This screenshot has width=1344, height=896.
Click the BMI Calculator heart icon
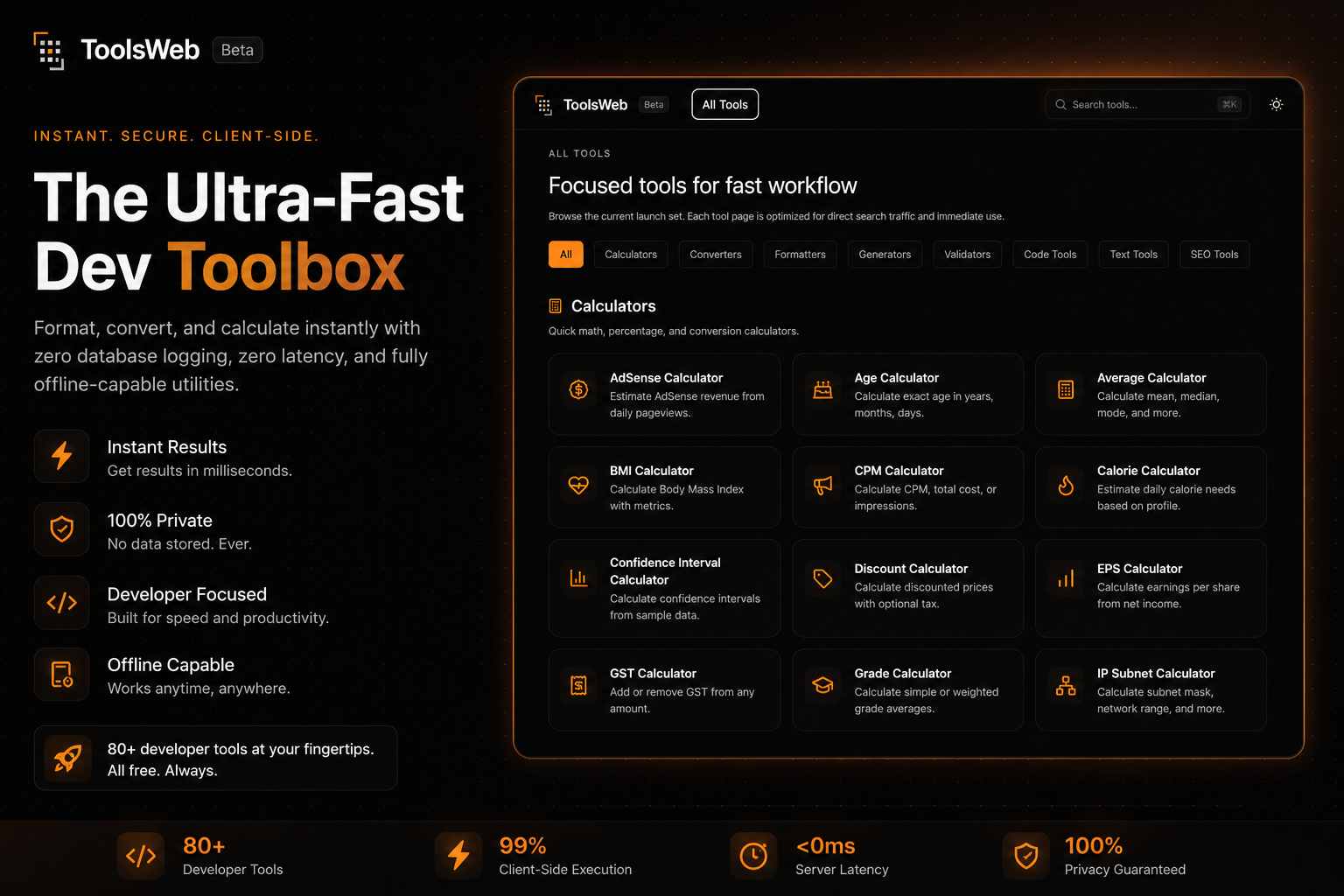(x=578, y=485)
